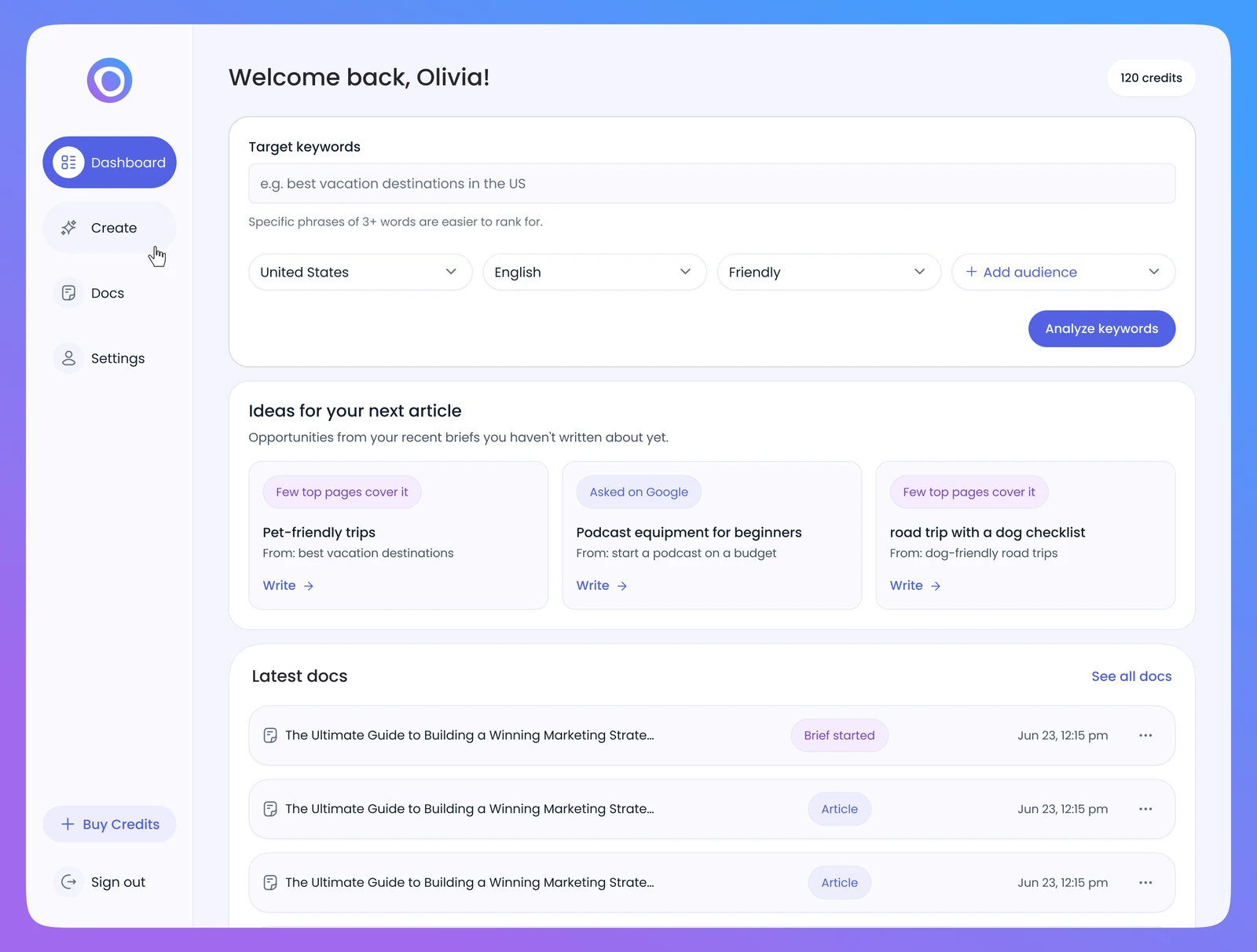This screenshot has height=952, width=1257.
Task: Open the See all docs link
Action: 1131,676
